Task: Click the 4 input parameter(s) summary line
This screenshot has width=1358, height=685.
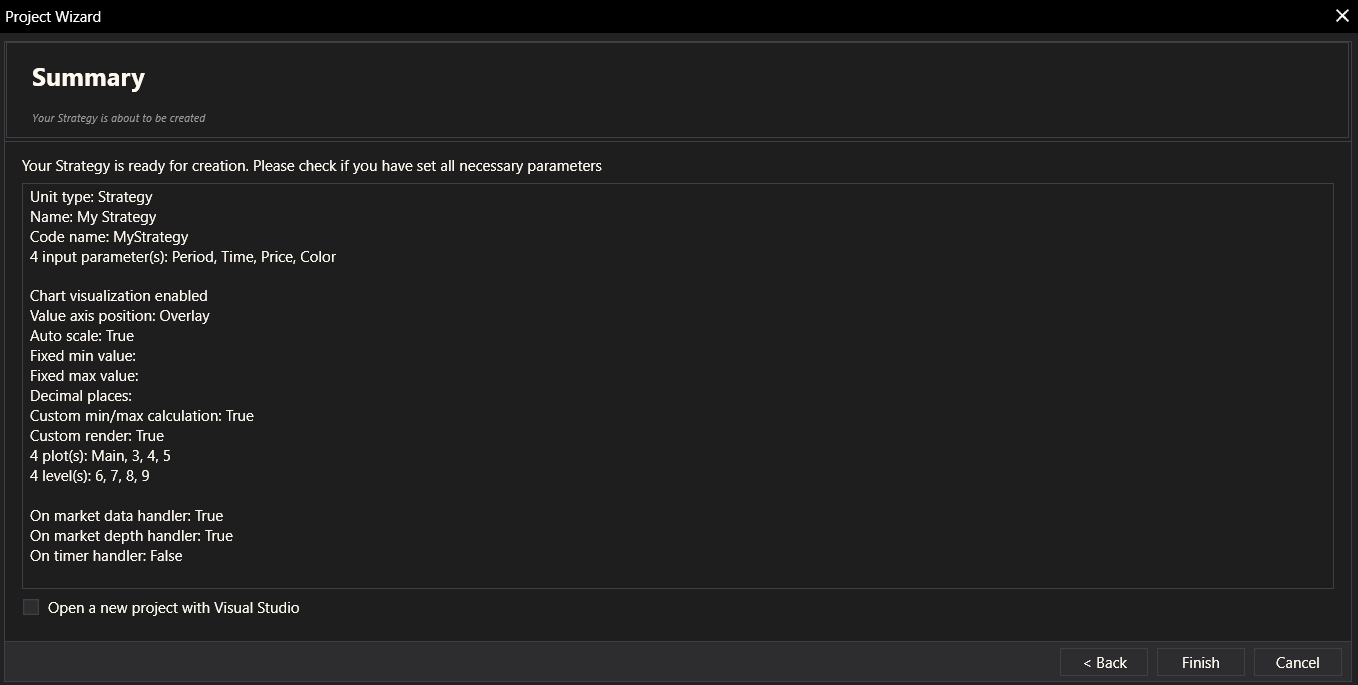Action: 183,257
